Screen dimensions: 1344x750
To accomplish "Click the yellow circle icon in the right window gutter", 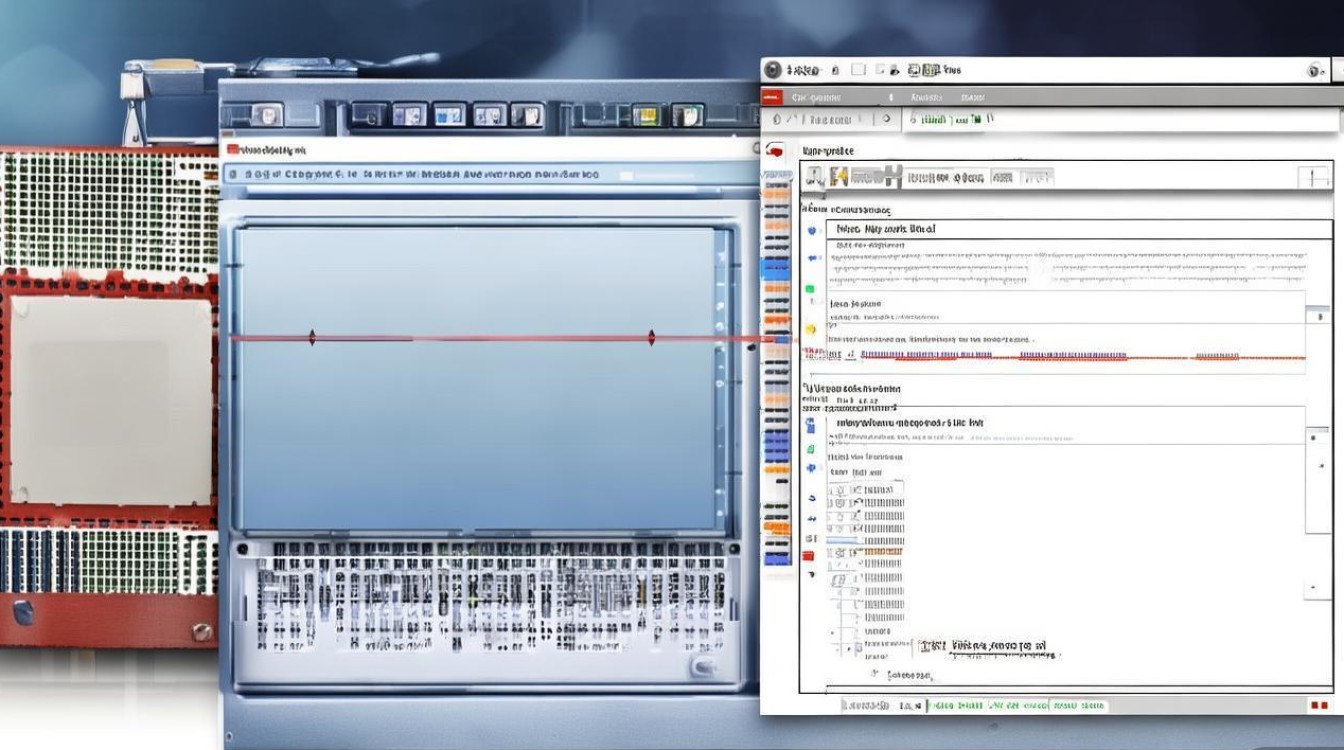I will click(x=810, y=329).
